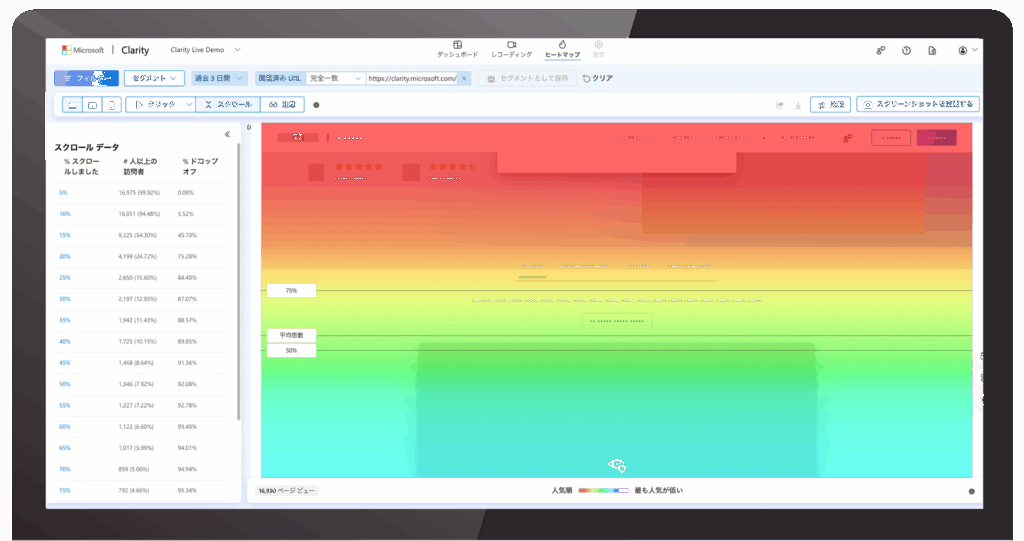Expand the click-type dropdown arrow
This screenshot has height=541, width=1024.
pos(189,105)
